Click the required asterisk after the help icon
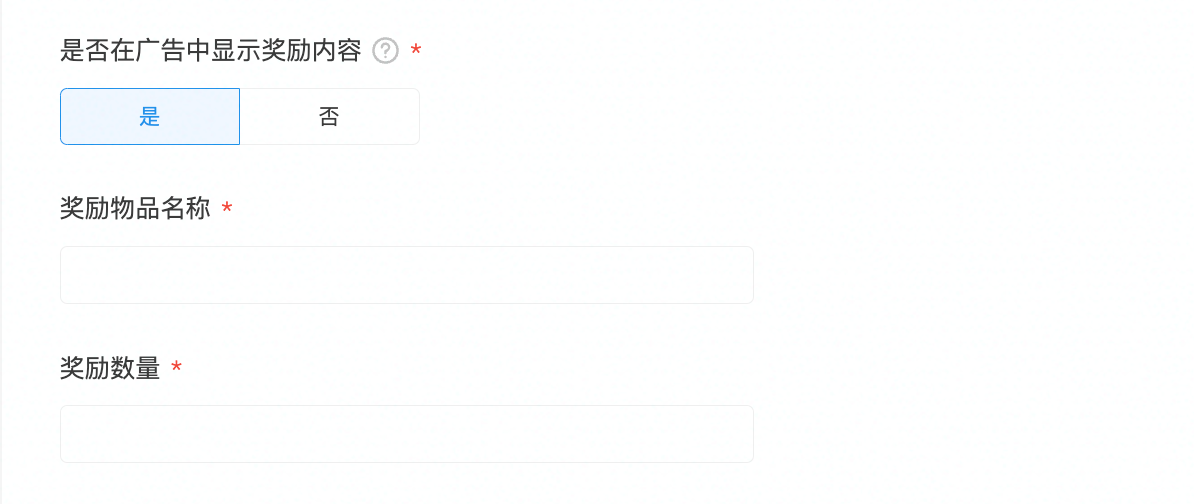Screen dimensions: 1194x504 [x=416, y=51]
